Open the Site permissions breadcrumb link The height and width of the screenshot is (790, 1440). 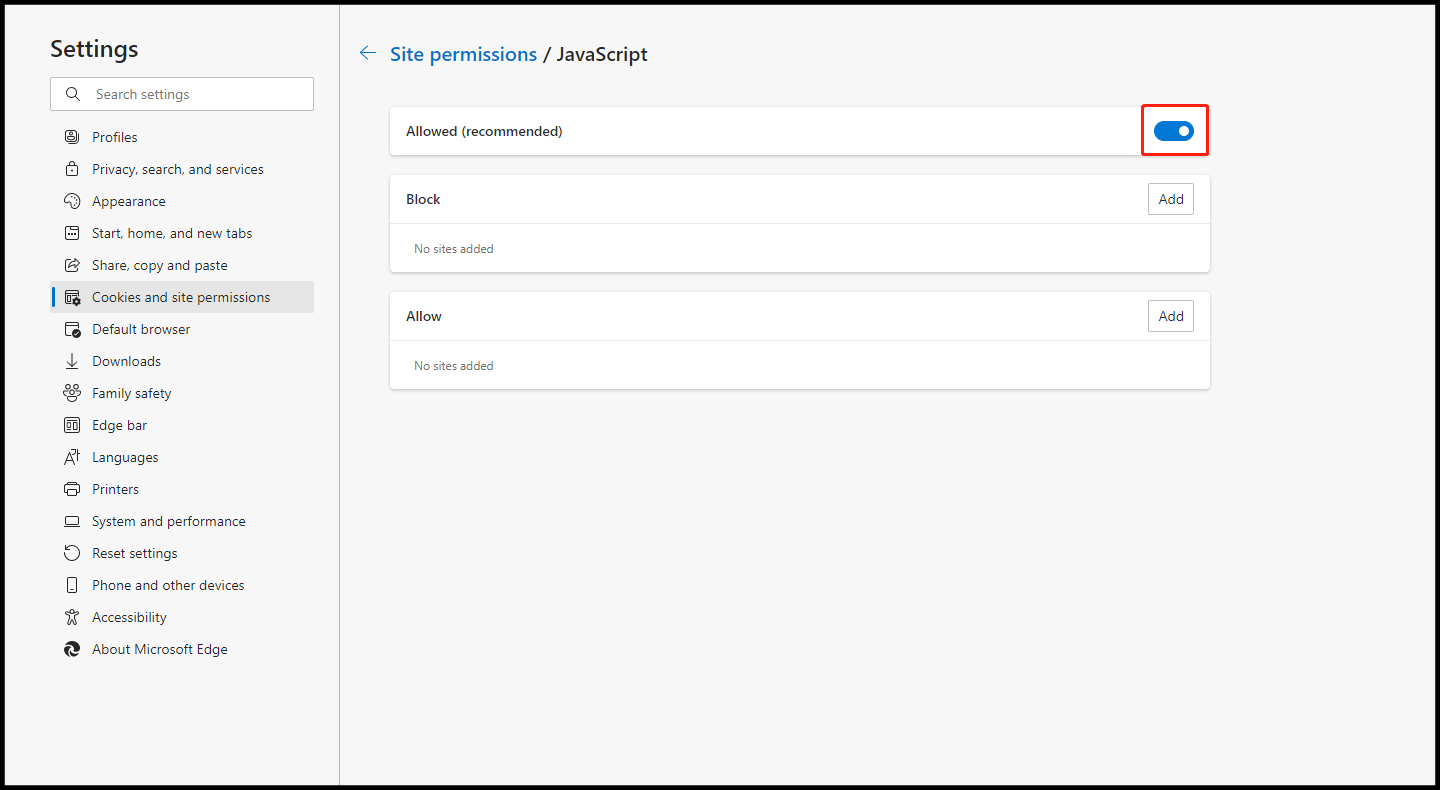point(463,54)
